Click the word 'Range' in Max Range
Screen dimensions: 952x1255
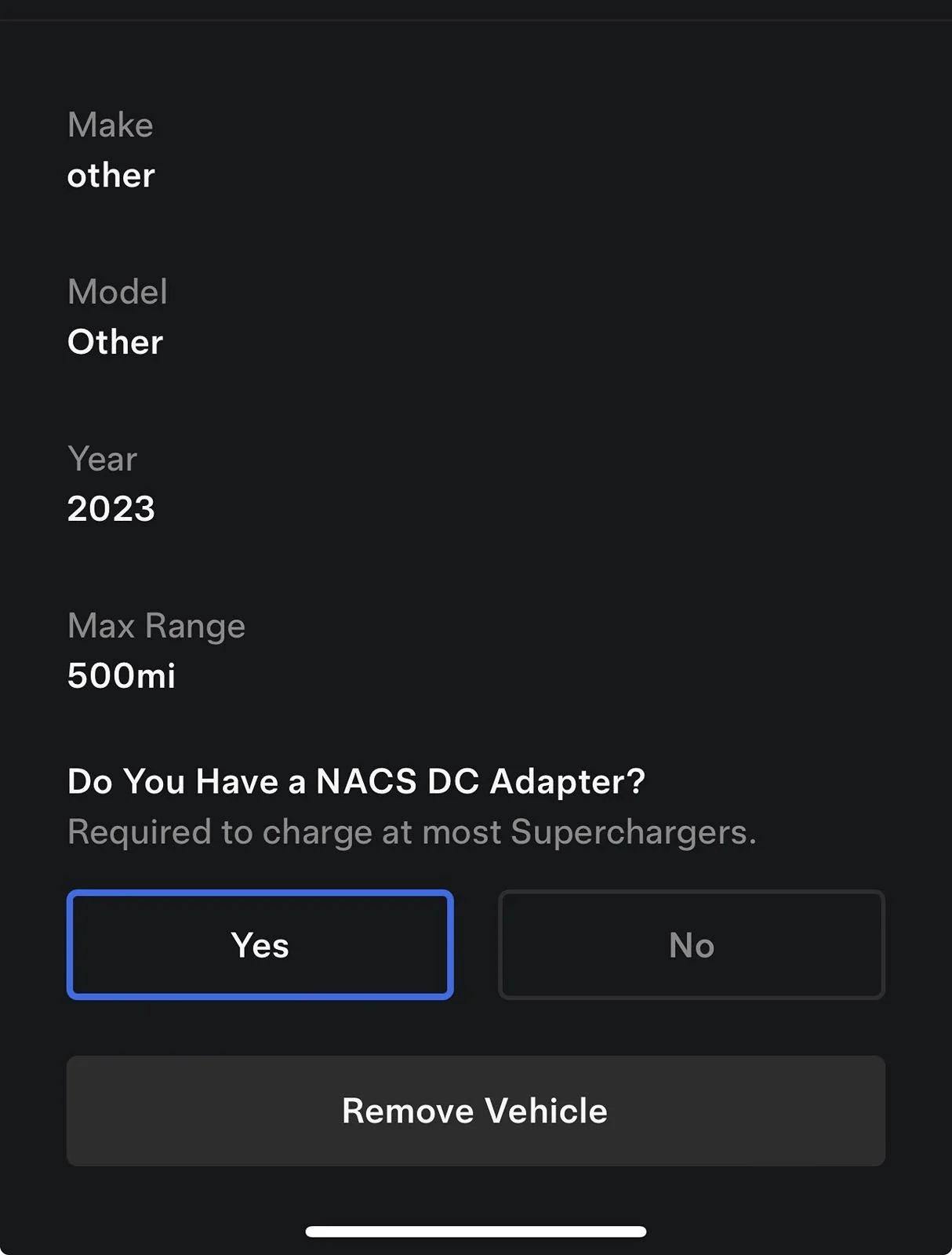click(x=195, y=626)
